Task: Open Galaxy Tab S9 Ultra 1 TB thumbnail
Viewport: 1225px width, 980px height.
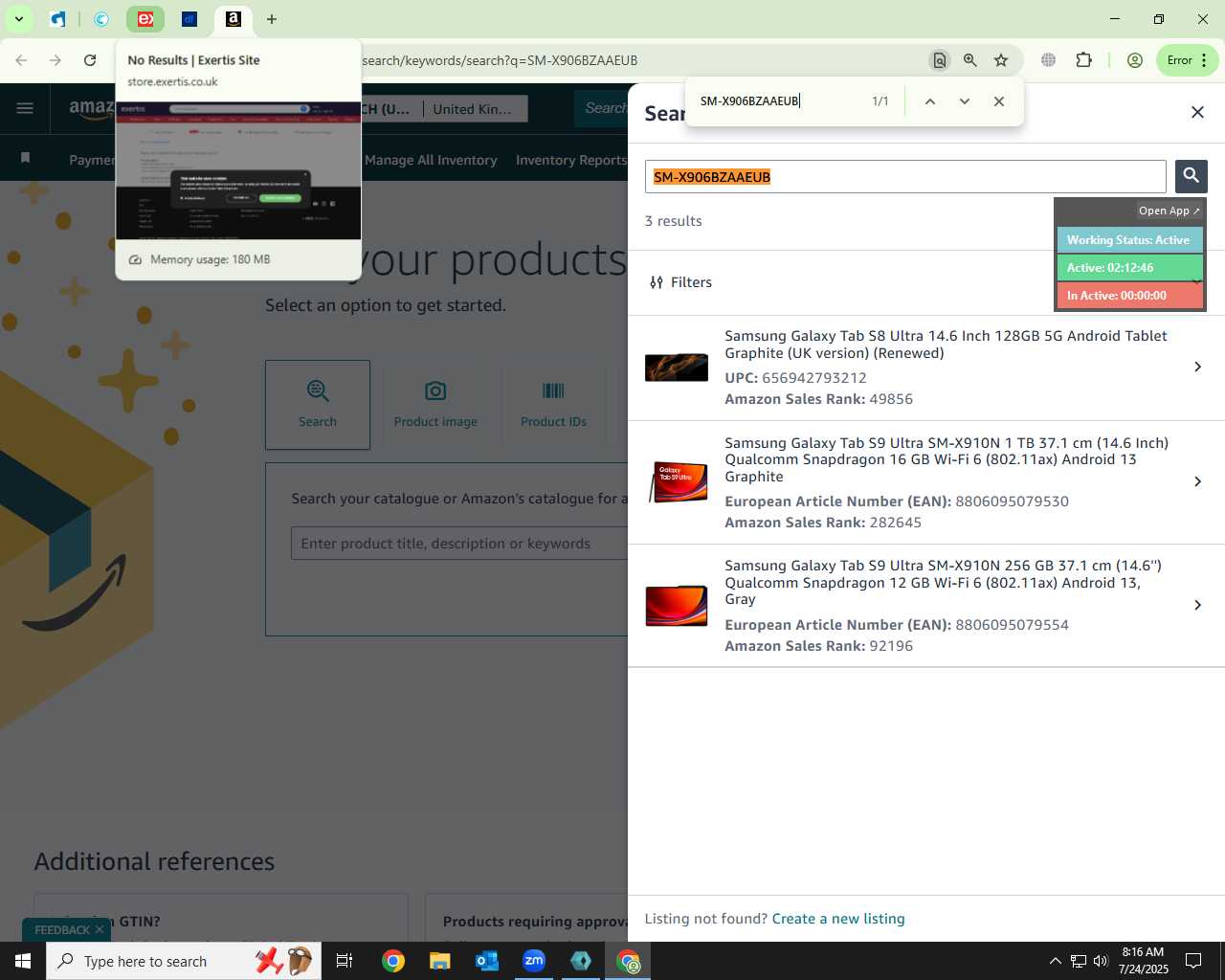Action: point(677,482)
